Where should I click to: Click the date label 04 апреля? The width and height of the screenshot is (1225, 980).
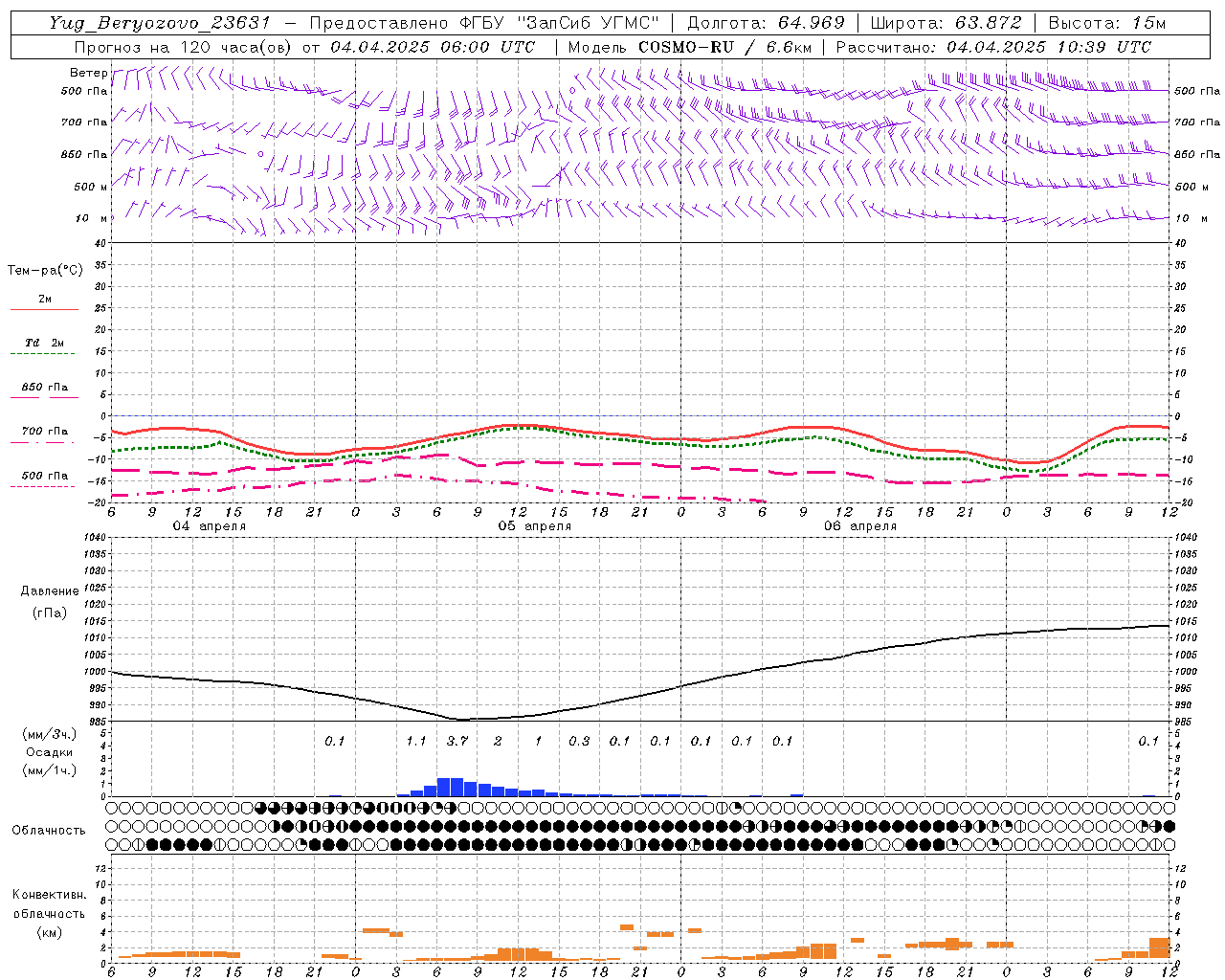coord(209,526)
